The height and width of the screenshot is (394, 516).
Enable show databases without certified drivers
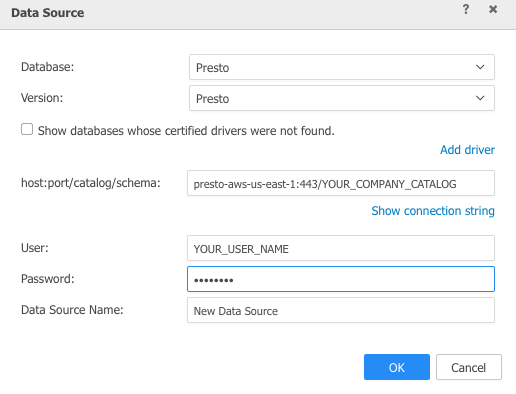click(27, 129)
